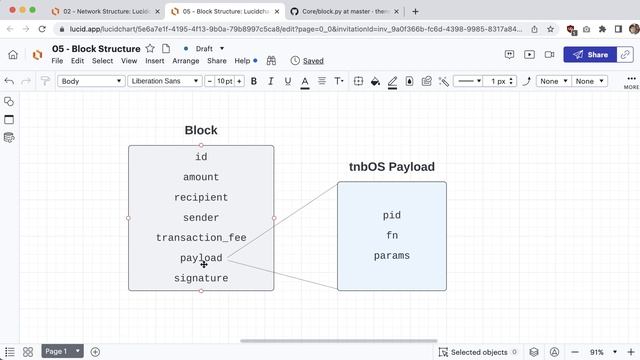This screenshot has width=640, height=360.
Task: Open the Arrange menu
Action: tap(186, 61)
